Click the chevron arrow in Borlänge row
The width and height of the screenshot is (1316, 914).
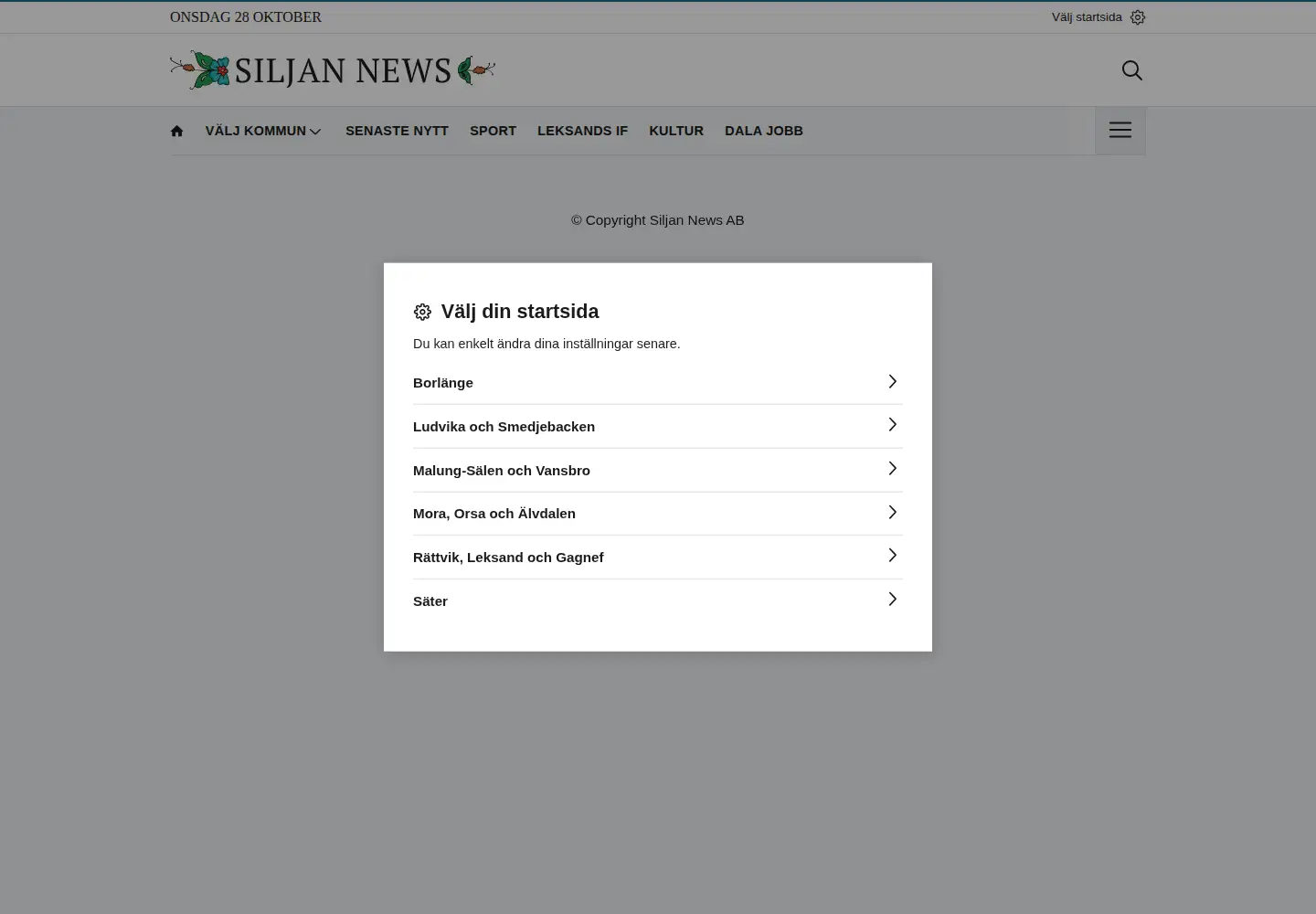[893, 381]
